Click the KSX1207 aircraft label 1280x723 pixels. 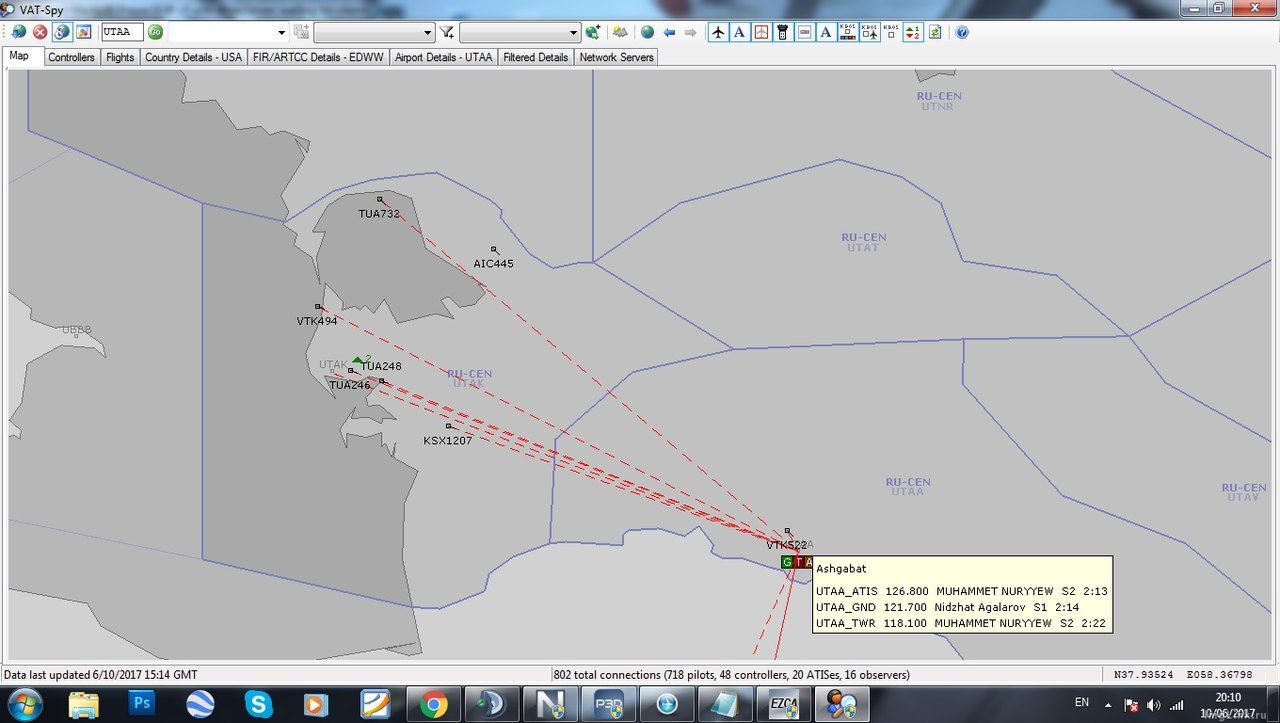coord(448,440)
